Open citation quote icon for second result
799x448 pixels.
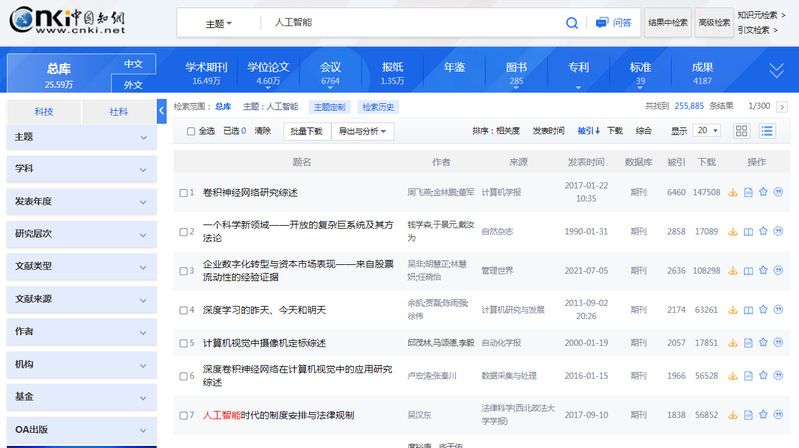tap(778, 232)
